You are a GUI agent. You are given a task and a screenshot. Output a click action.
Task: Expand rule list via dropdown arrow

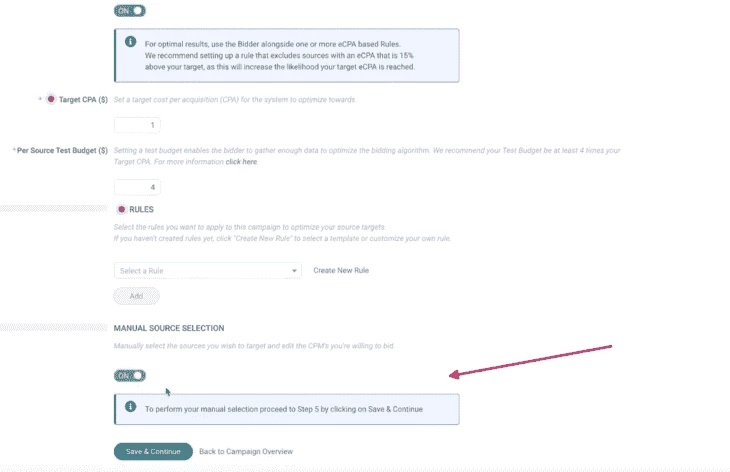(x=294, y=270)
